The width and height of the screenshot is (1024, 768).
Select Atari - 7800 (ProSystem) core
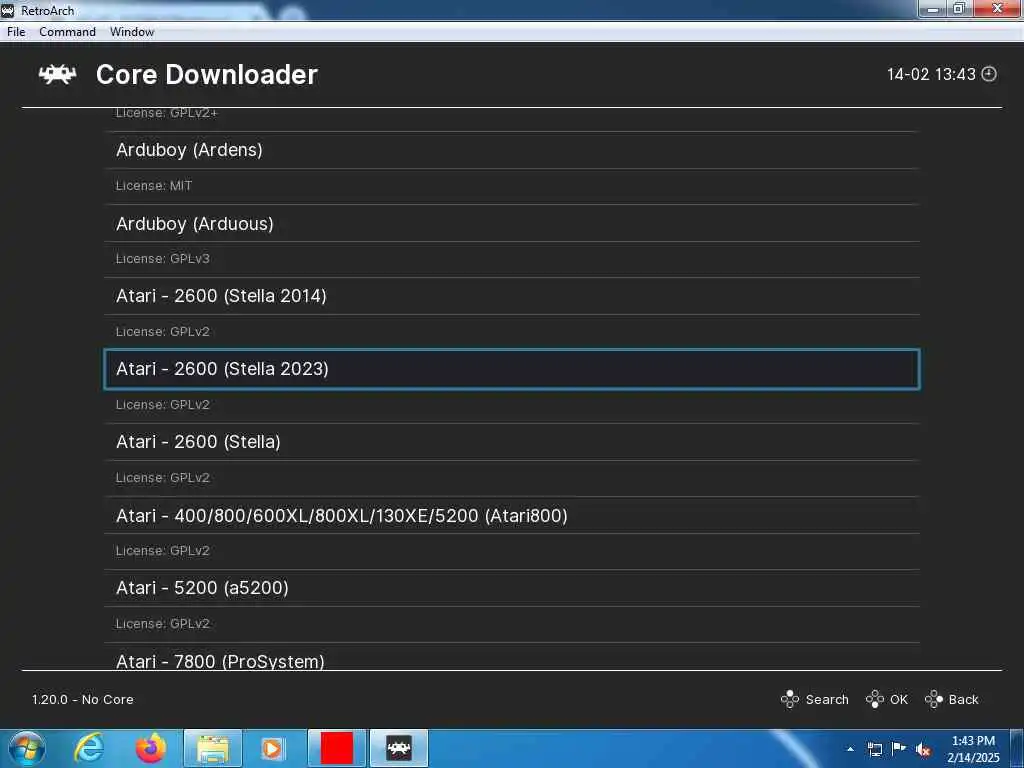click(512, 658)
